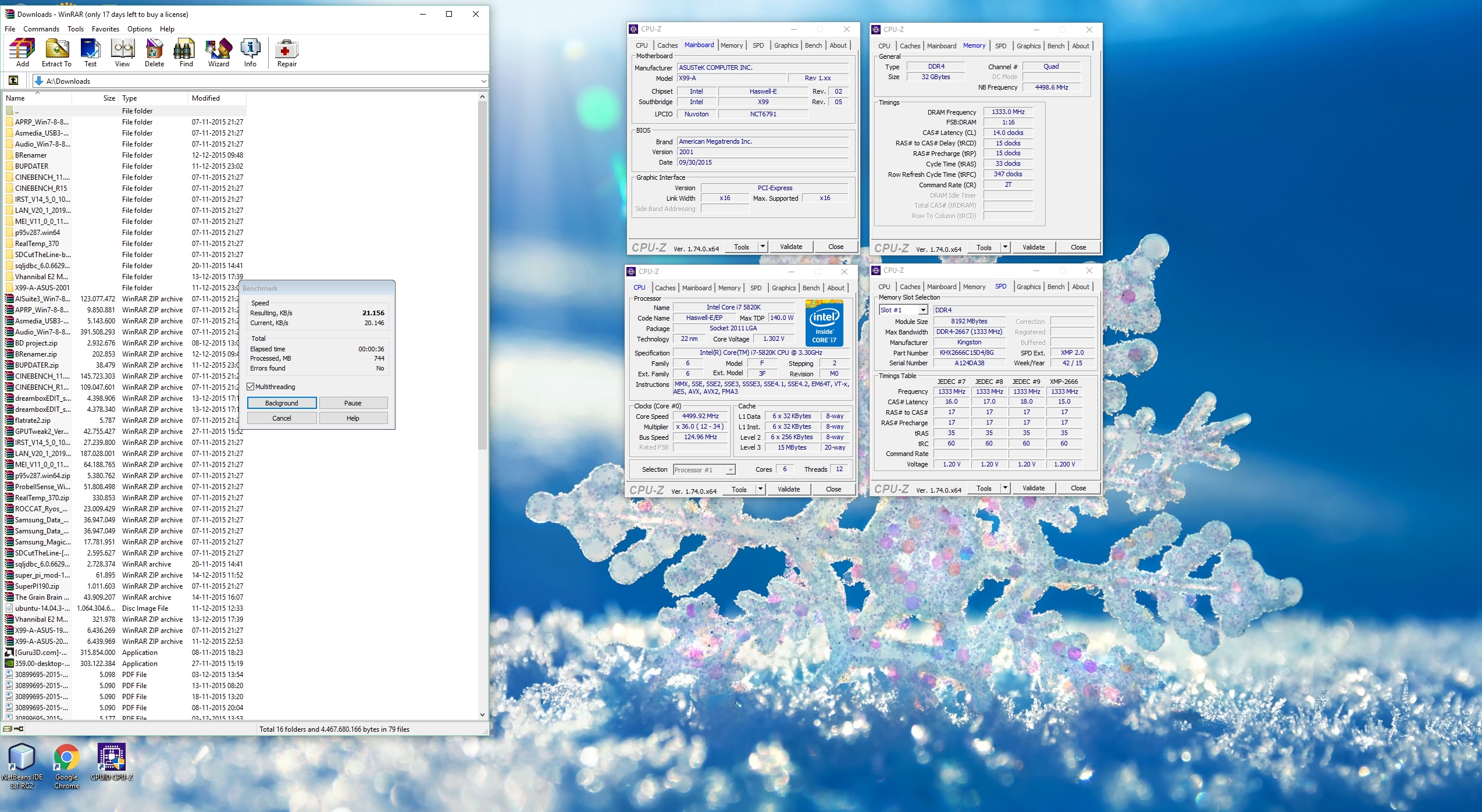Click the [Guru3D.com] application file icon

pos(9,653)
